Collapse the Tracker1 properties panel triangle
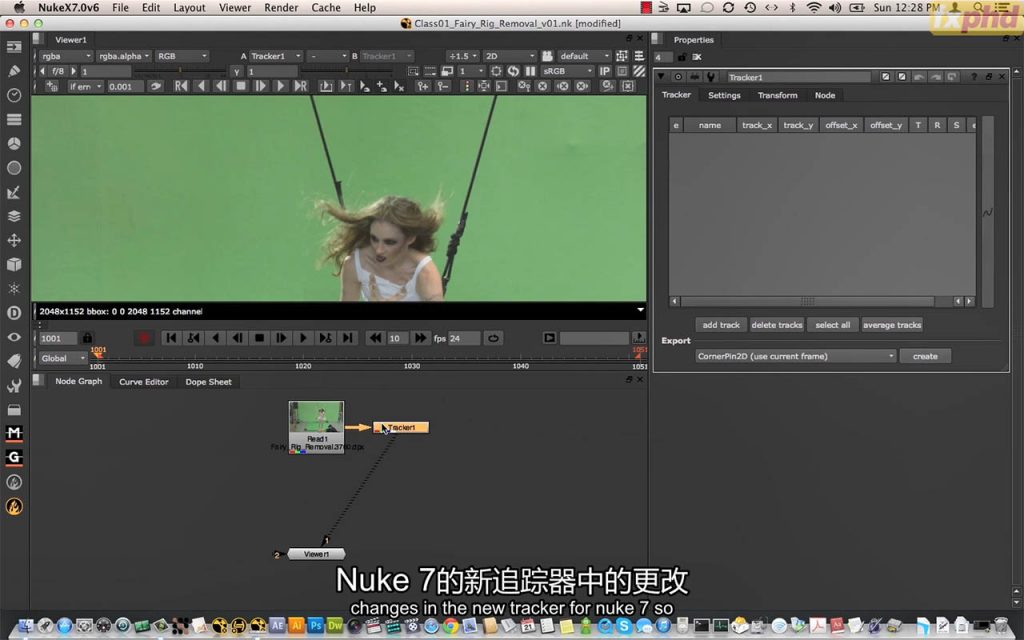Viewport: 1024px width, 640px height. click(661, 76)
